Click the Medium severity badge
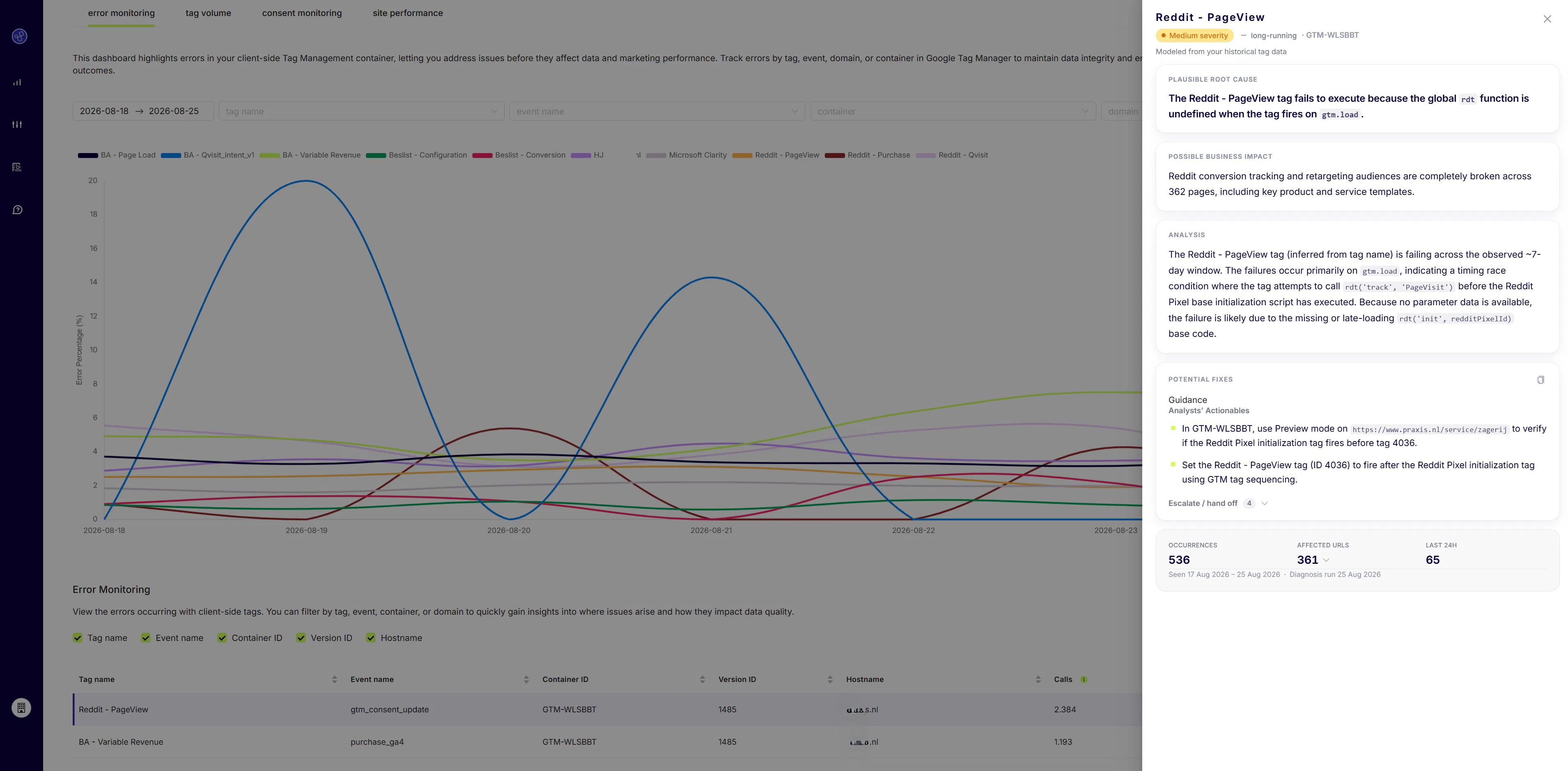The height and width of the screenshot is (771, 1568). 1194,35
